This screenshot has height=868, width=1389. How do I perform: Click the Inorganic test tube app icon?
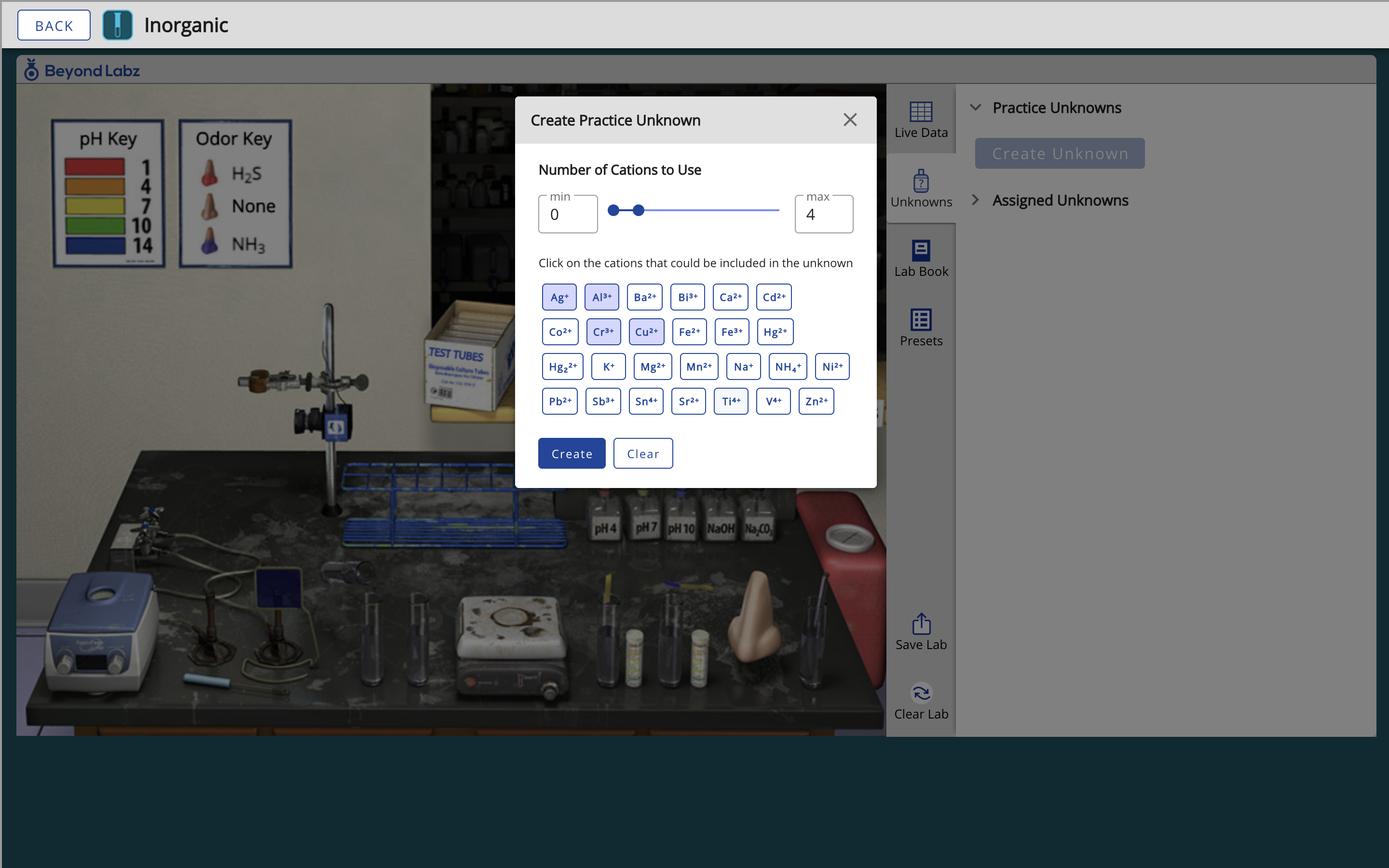point(117,25)
